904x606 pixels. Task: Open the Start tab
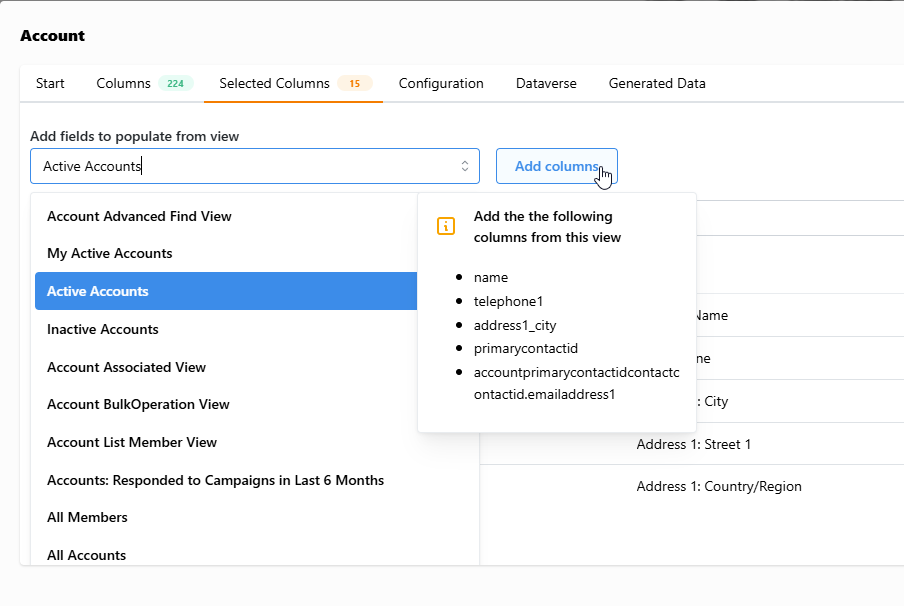point(50,84)
